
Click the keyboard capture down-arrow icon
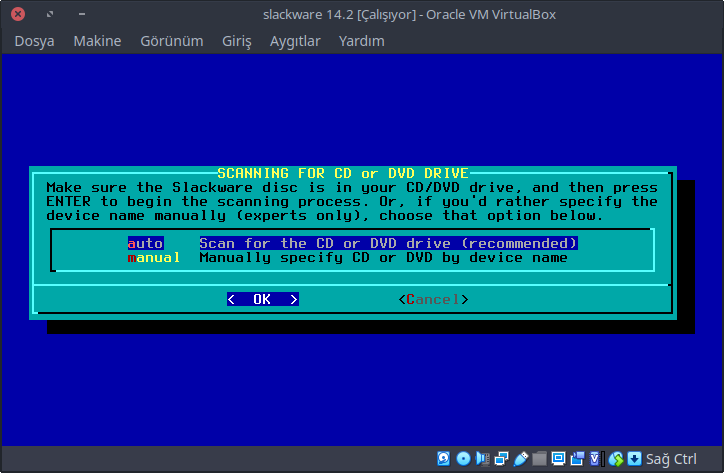[x=634, y=459]
